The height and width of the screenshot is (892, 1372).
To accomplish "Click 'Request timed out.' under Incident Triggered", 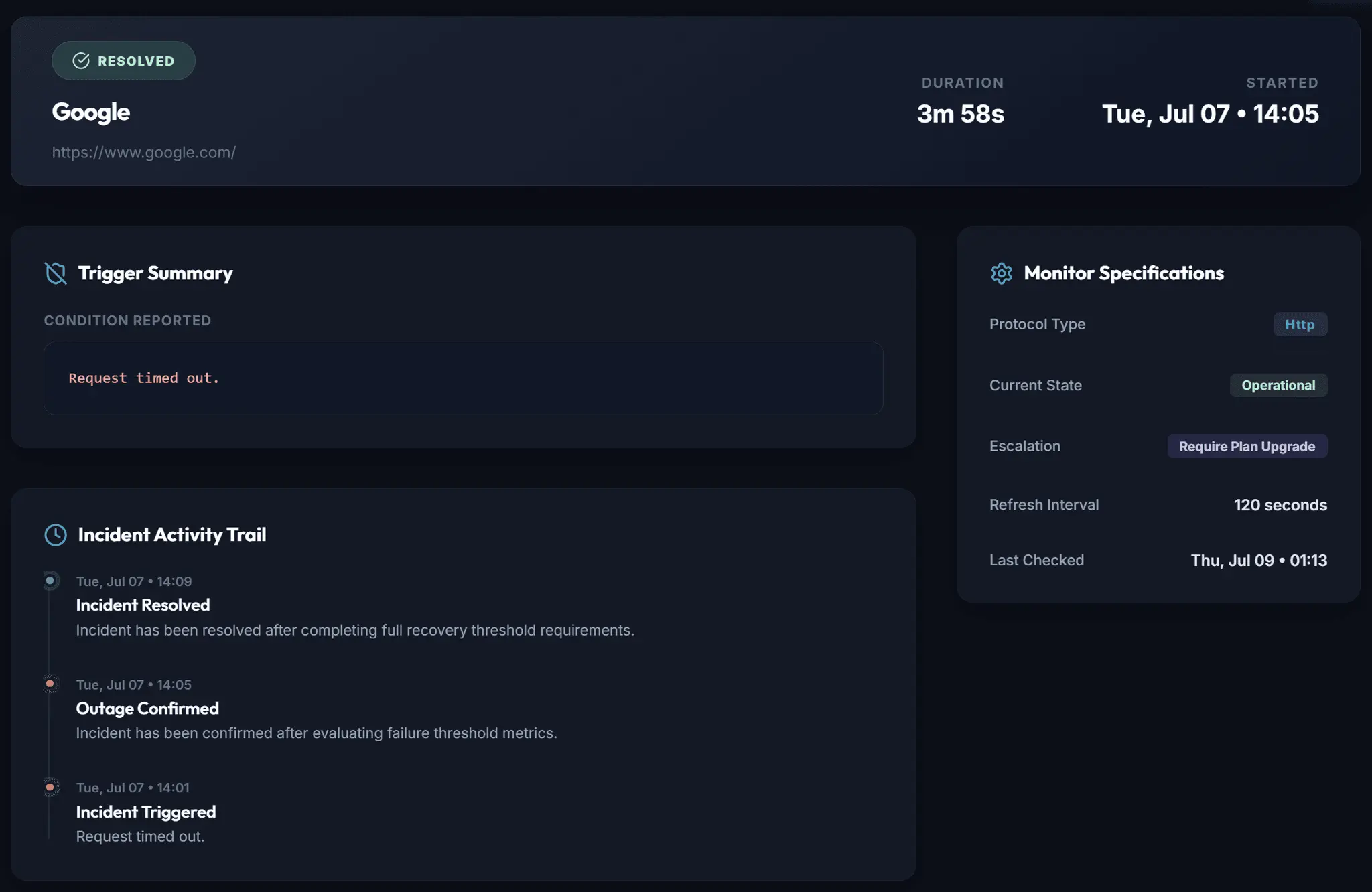I will click(x=140, y=836).
